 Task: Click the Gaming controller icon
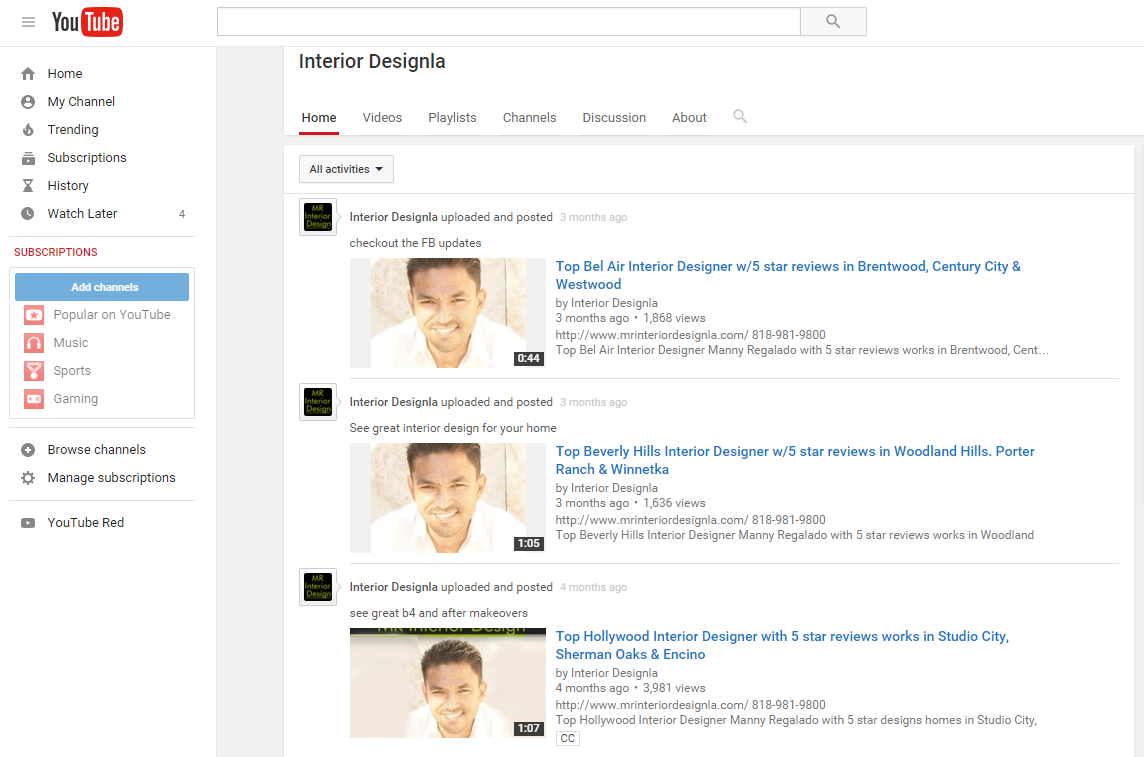point(34,399)
